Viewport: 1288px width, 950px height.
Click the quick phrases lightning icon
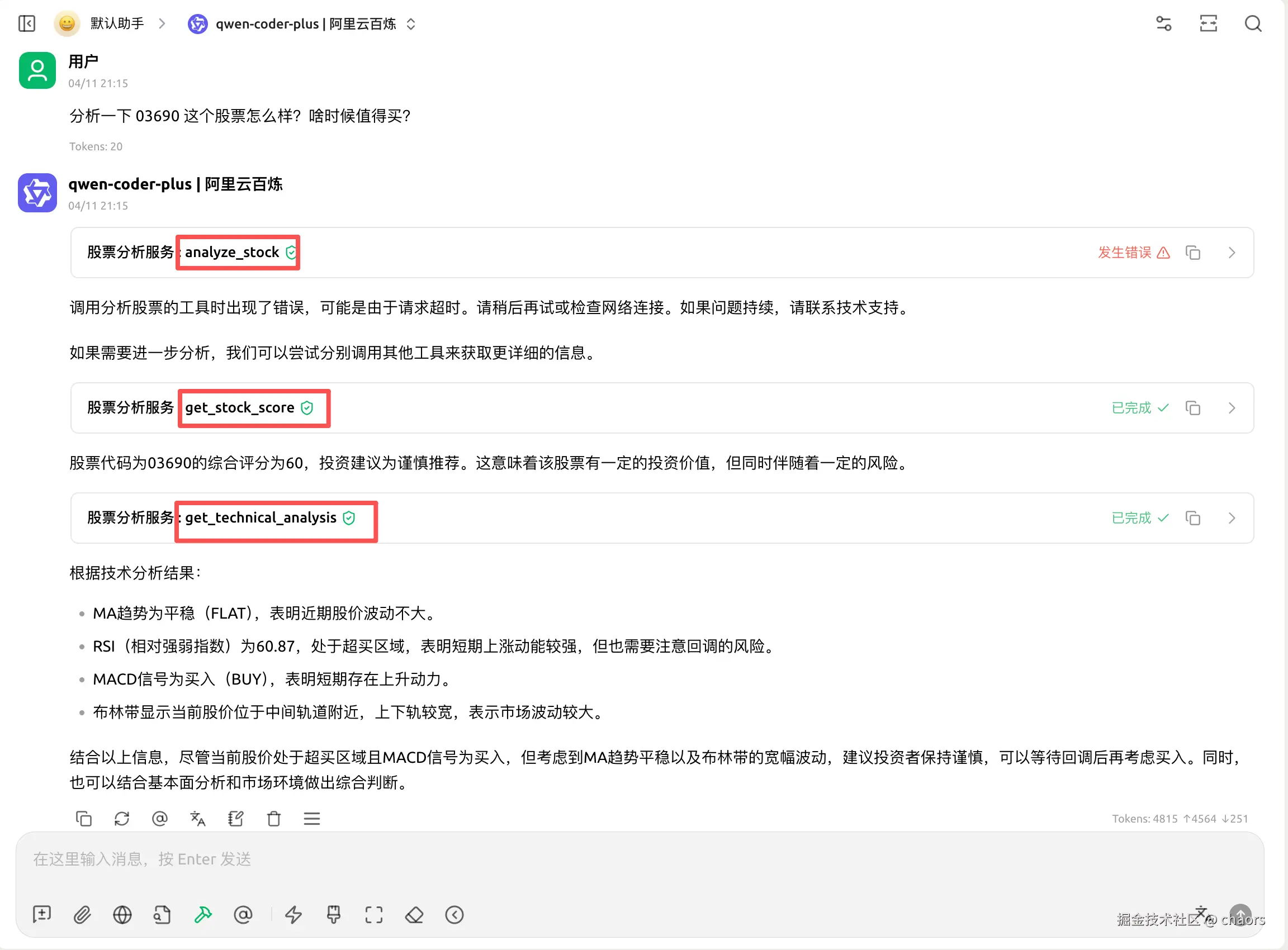(x=293, y=914)
